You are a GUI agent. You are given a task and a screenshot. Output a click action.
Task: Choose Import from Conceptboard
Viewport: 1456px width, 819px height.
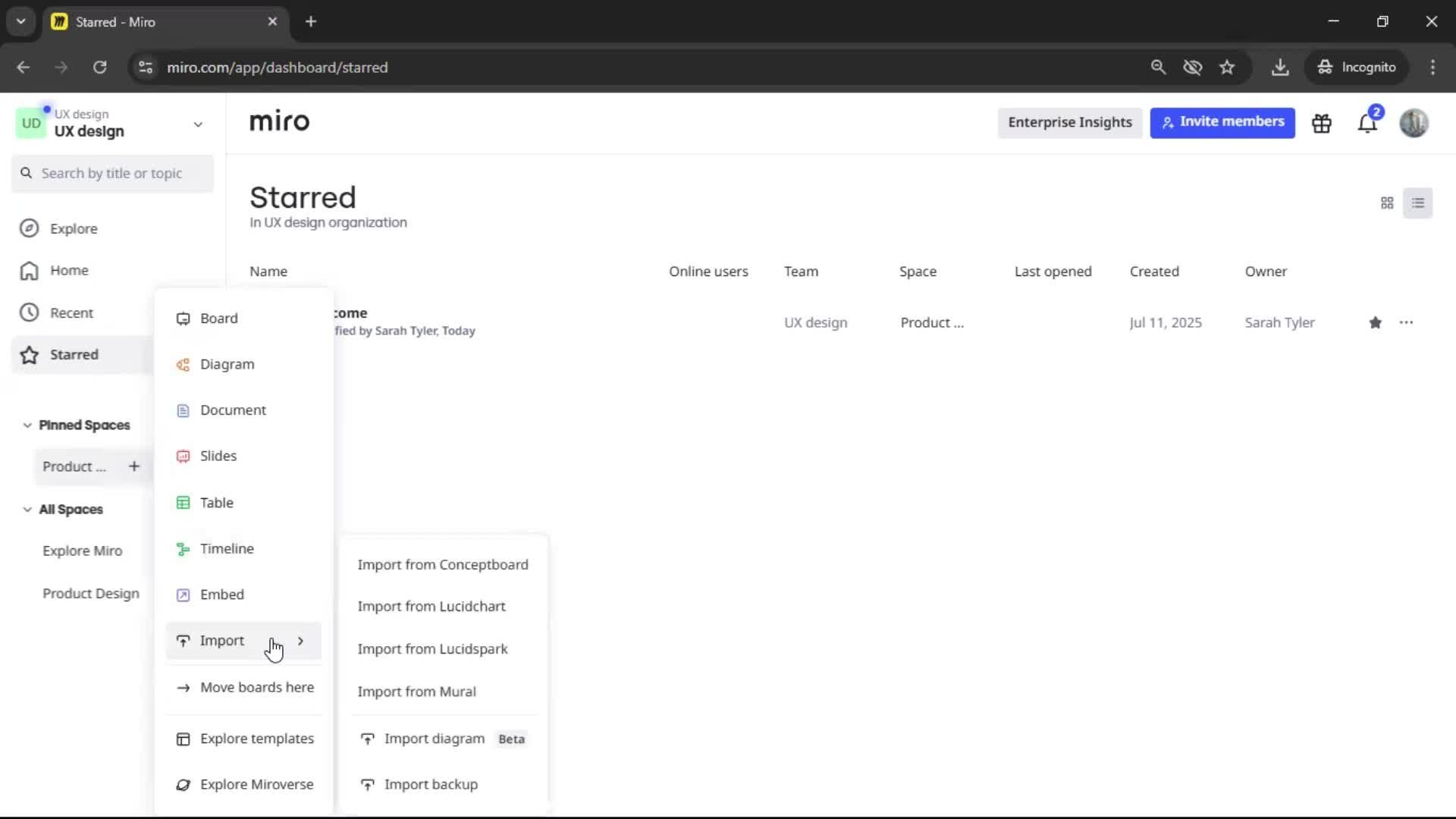point(443,565)
